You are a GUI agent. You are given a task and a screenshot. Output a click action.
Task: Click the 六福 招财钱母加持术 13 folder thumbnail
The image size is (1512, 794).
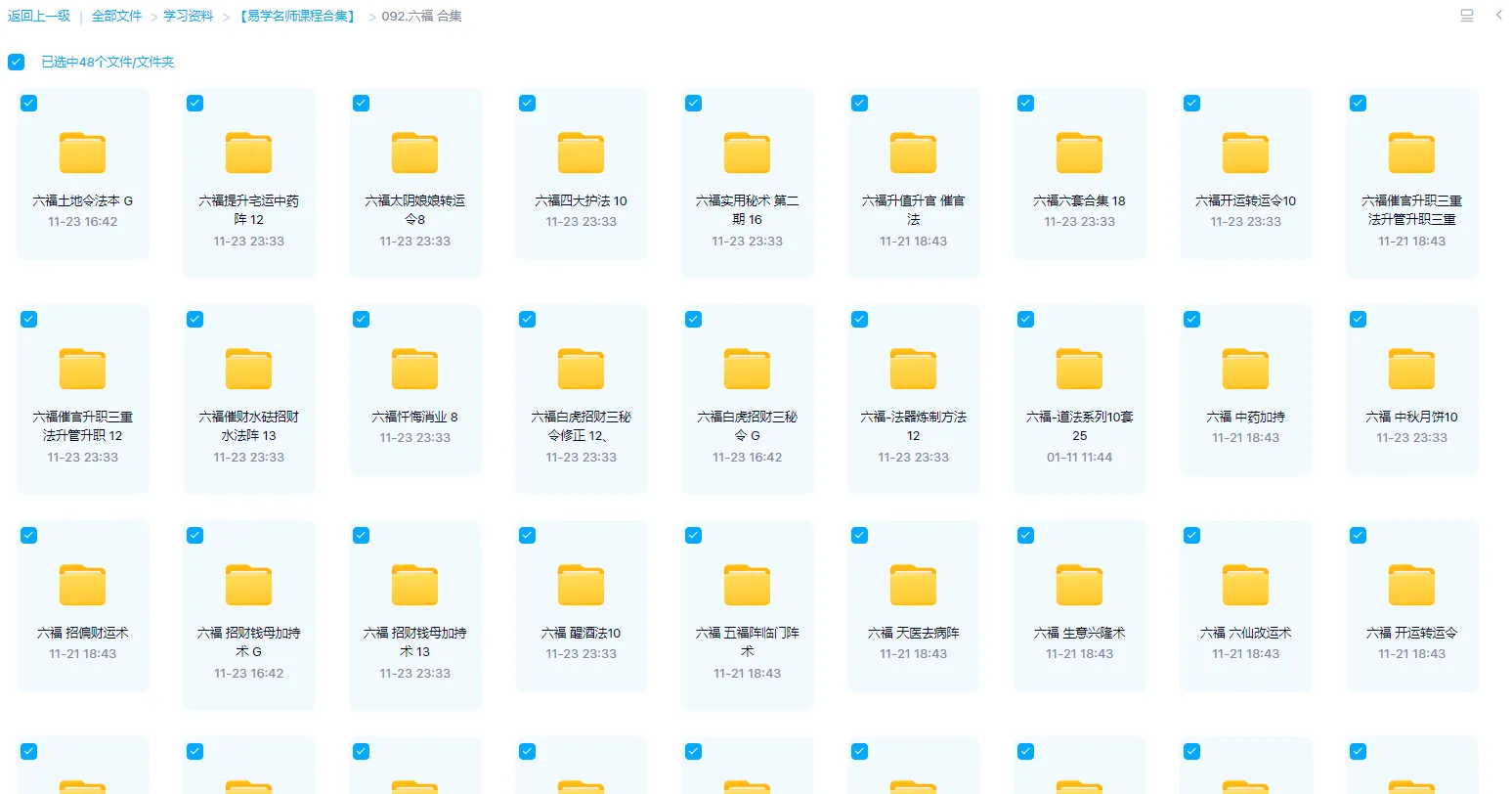[x=415, y=586]
